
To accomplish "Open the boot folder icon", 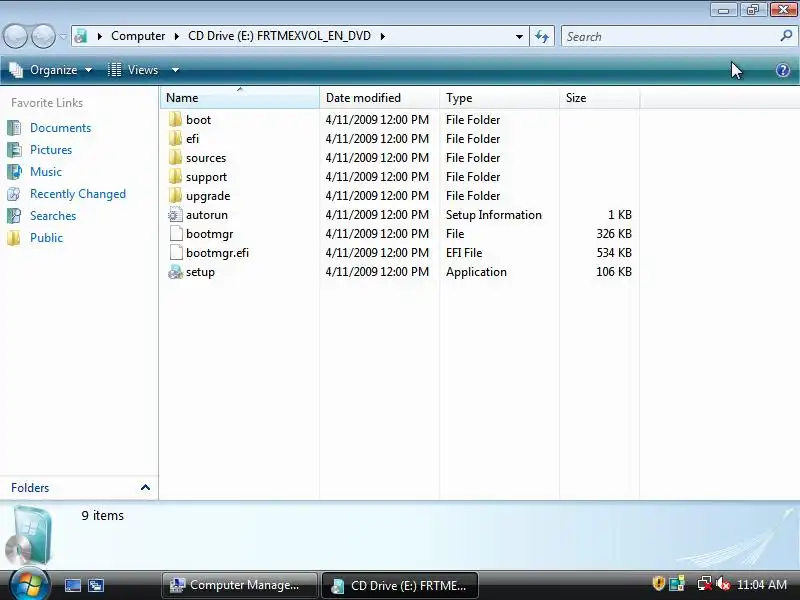I will (175, 119).
